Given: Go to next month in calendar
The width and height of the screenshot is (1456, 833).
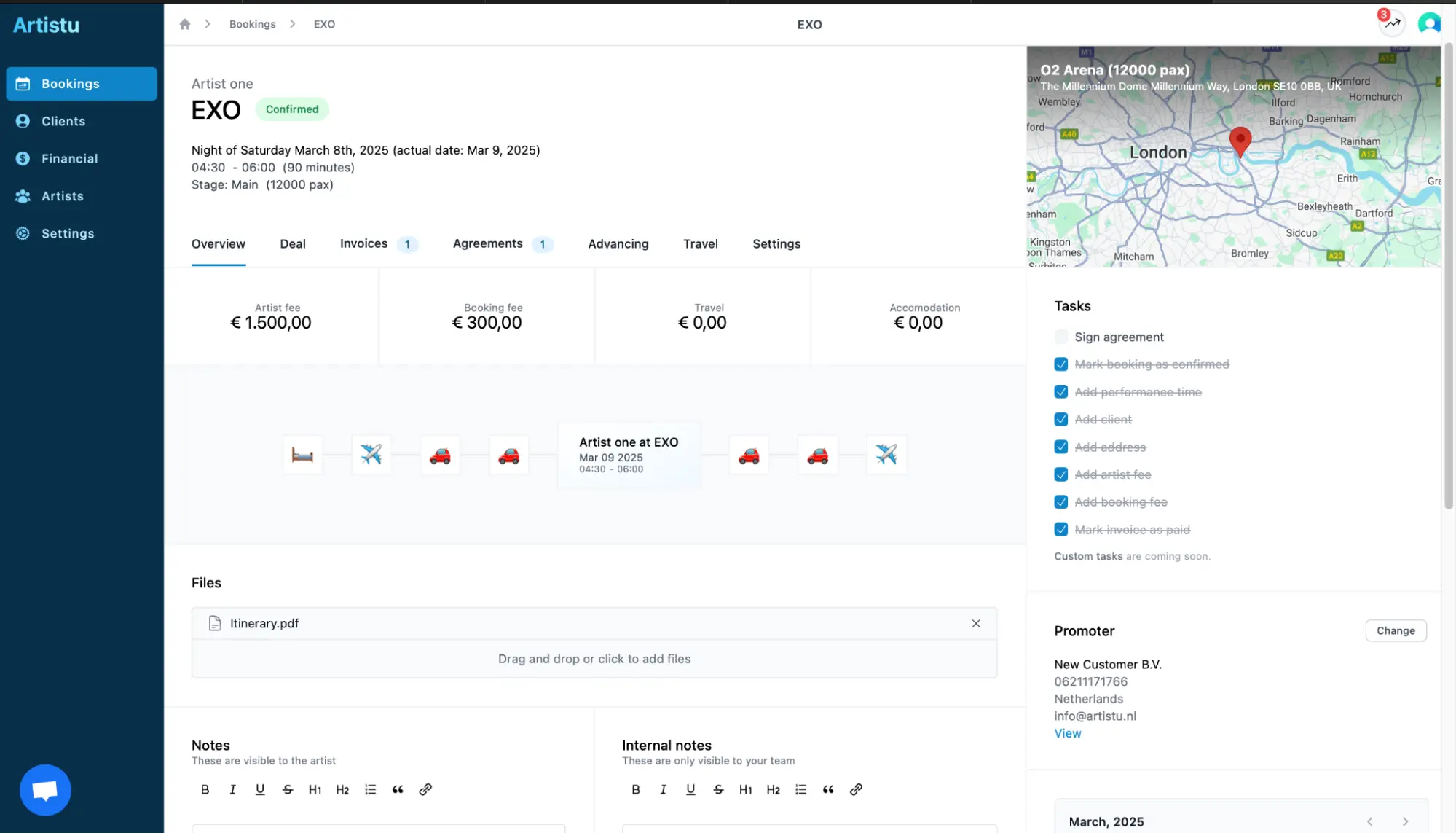Looking at the screenshot, I should 1405,821.
